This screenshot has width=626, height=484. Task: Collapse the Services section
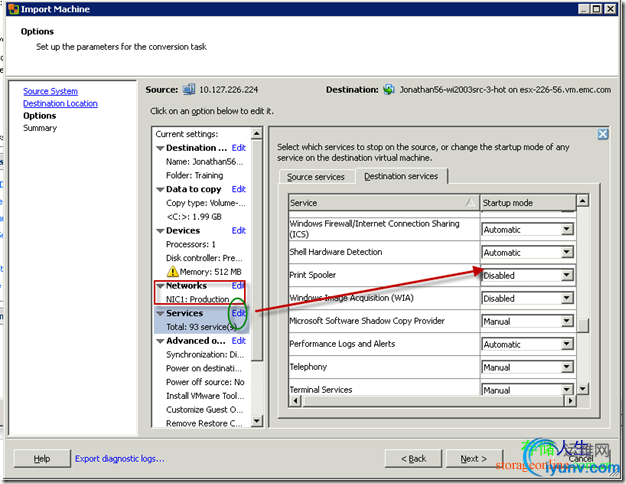(x=160, y=313)
